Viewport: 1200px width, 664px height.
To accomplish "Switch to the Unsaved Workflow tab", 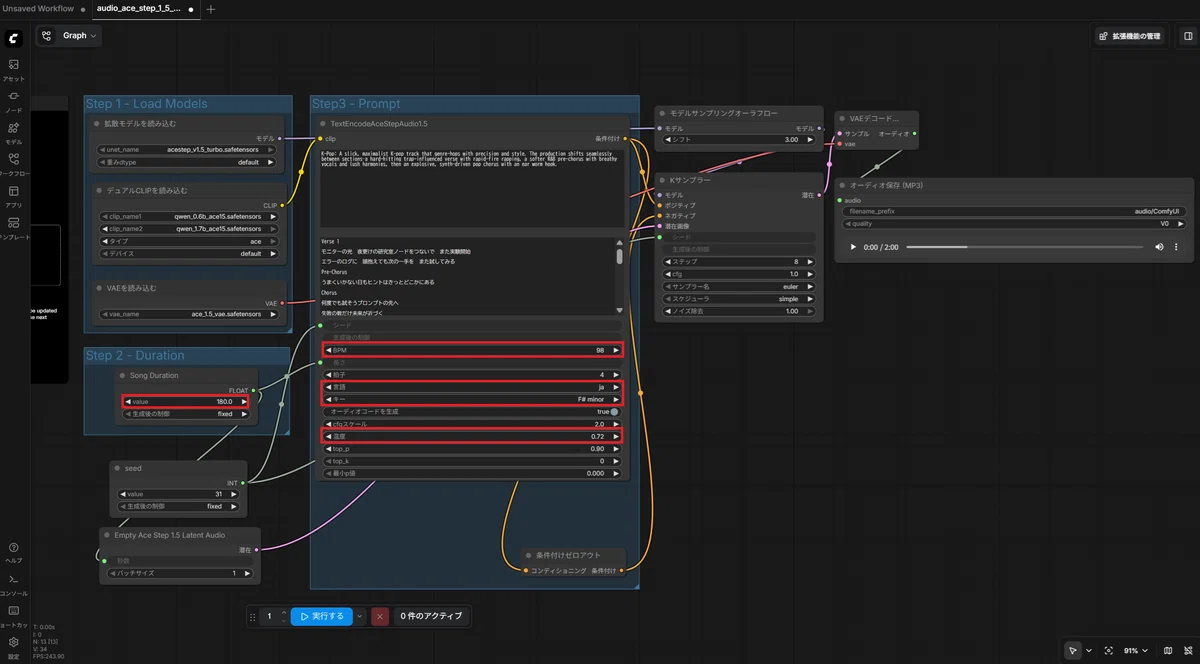I will coord(38,9).
